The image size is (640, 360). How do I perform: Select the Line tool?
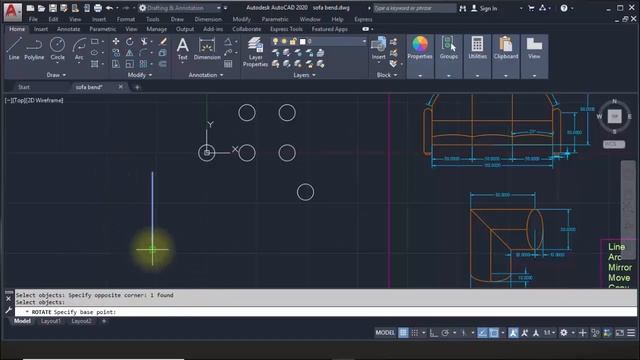point(14,49)
